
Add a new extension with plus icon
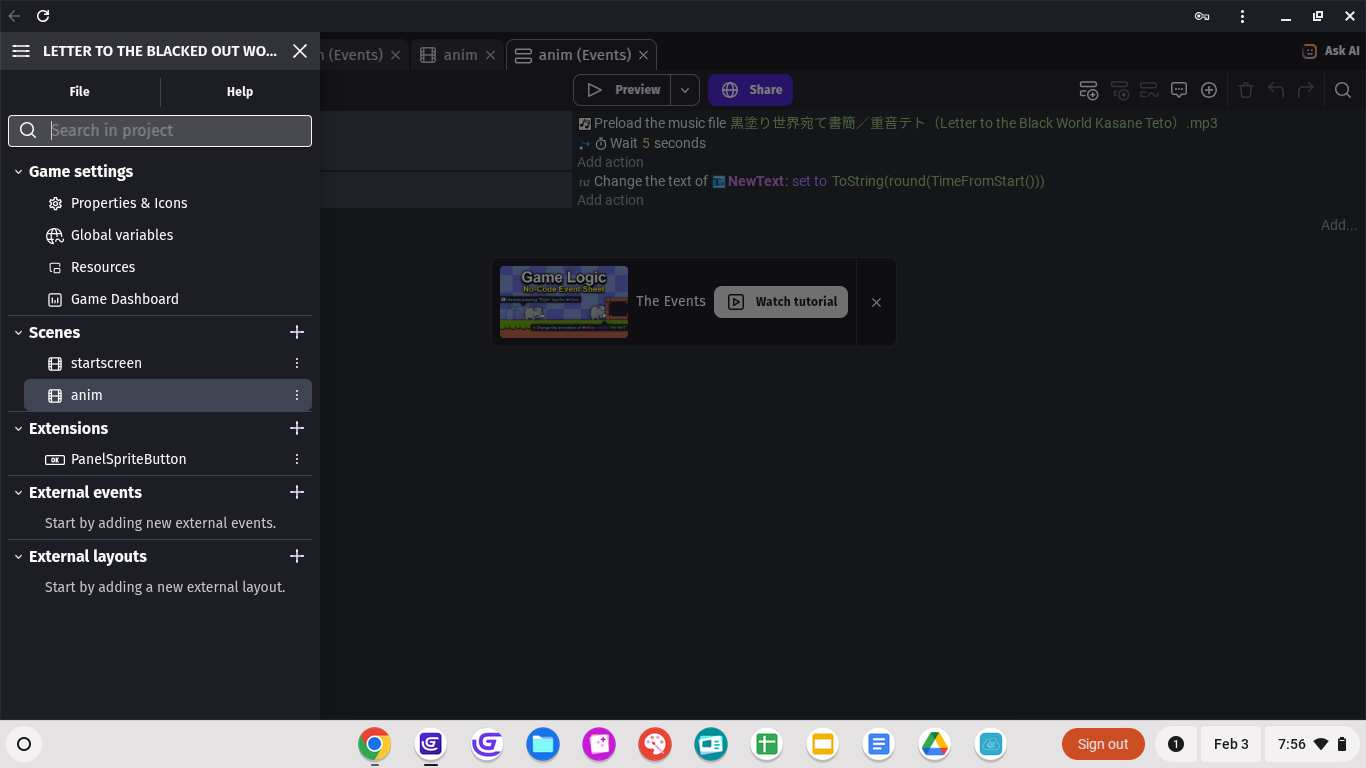click(296, 428)
